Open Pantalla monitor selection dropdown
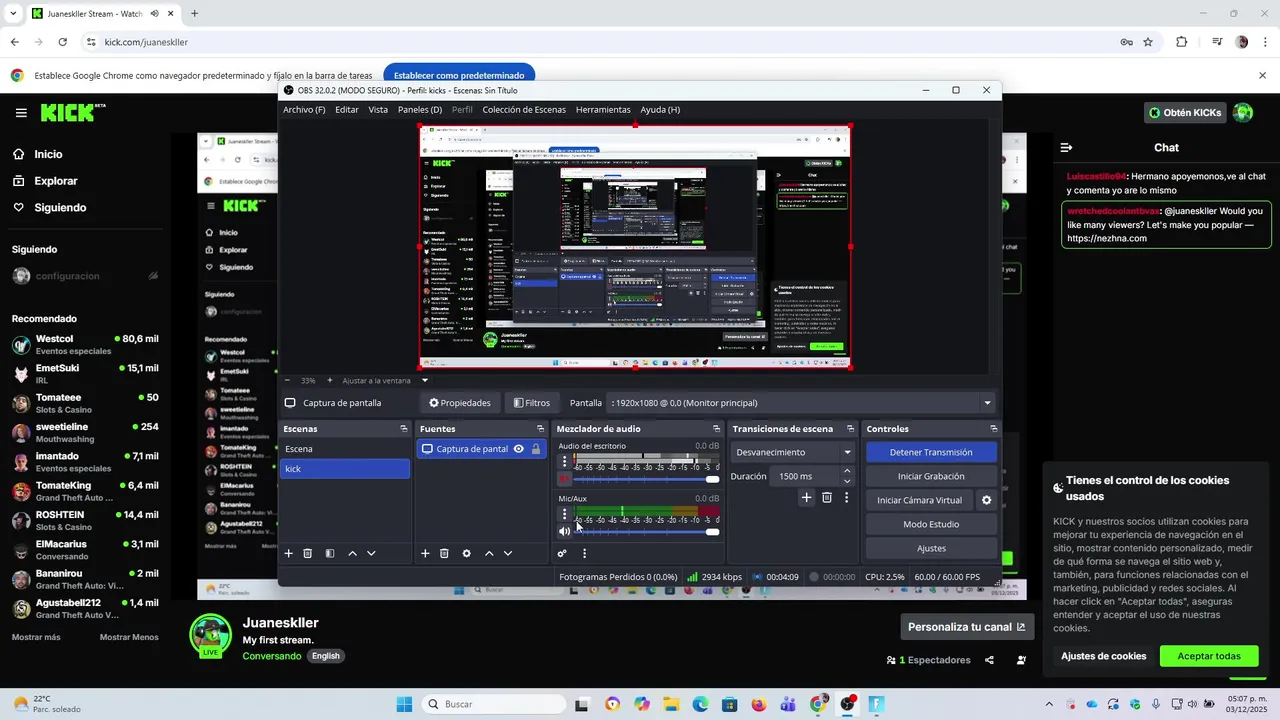Viewport: 1280px width, 720px height. pos(801,403)
